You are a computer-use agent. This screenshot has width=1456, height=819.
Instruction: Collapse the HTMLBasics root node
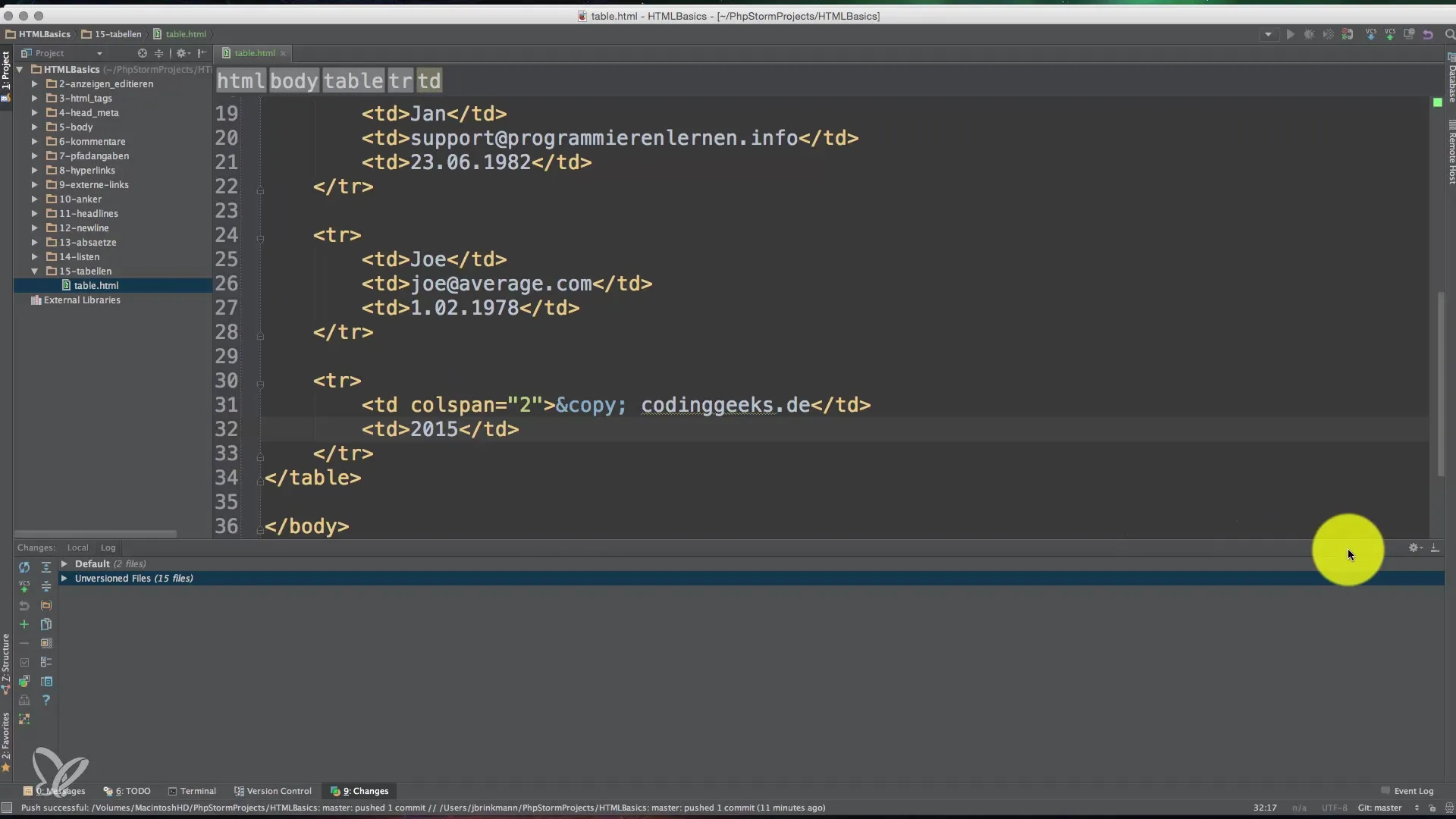[x=20, y=69]
